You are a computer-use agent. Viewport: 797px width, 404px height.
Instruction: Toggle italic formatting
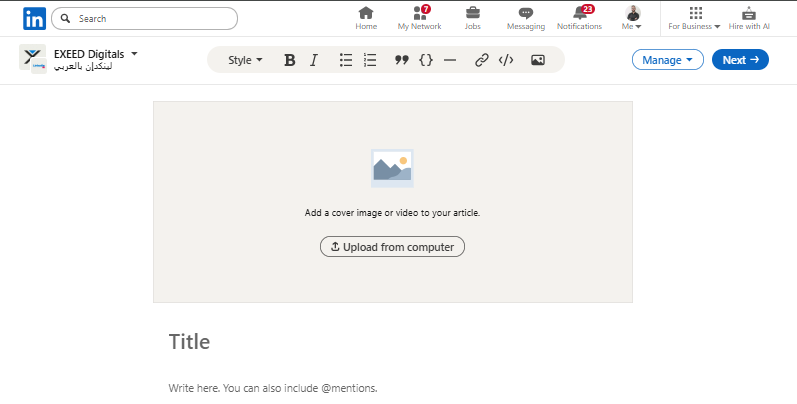click(314, 60)
